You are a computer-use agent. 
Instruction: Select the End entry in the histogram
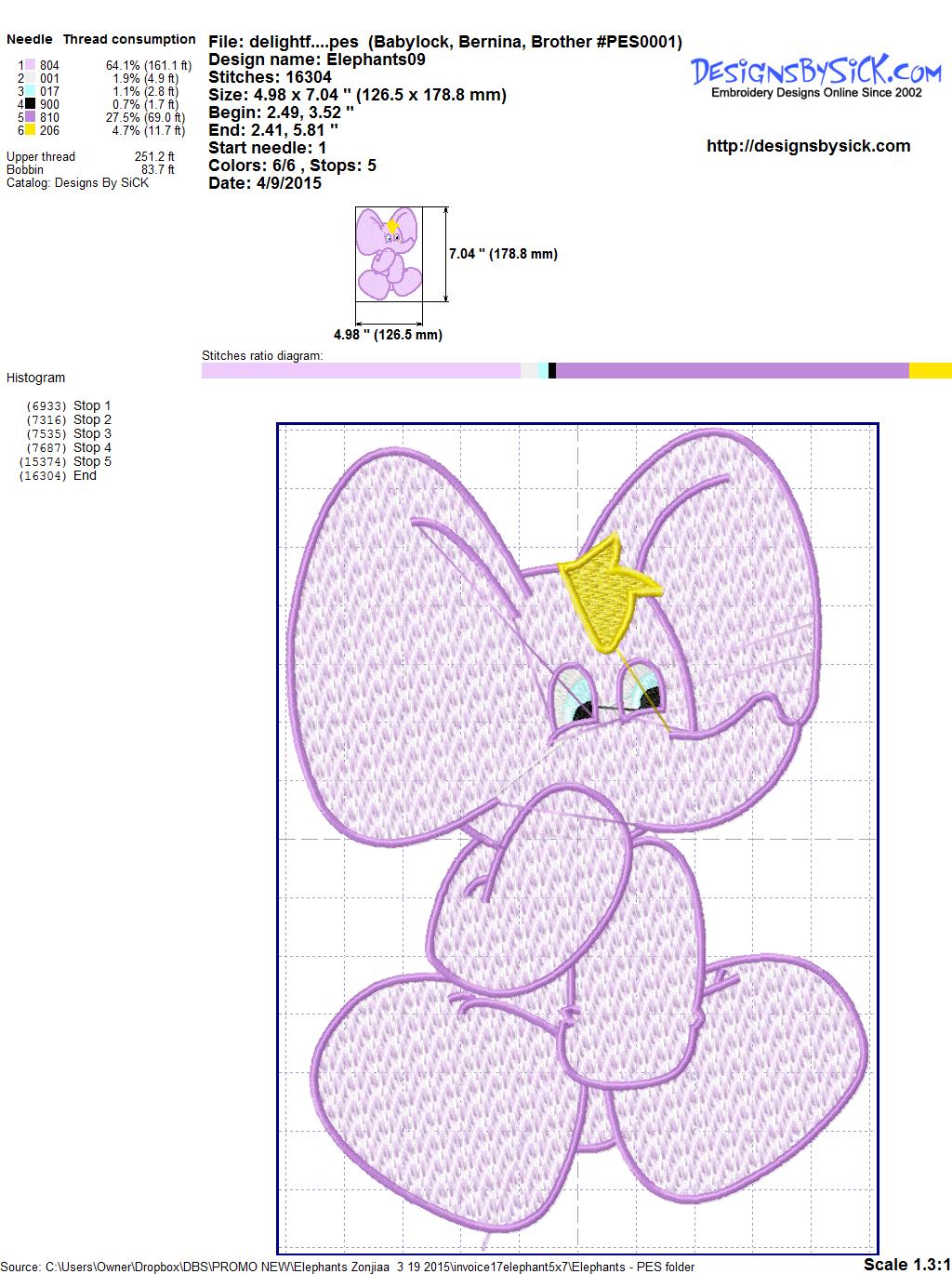pyautogui.click(x=85, y=475)
